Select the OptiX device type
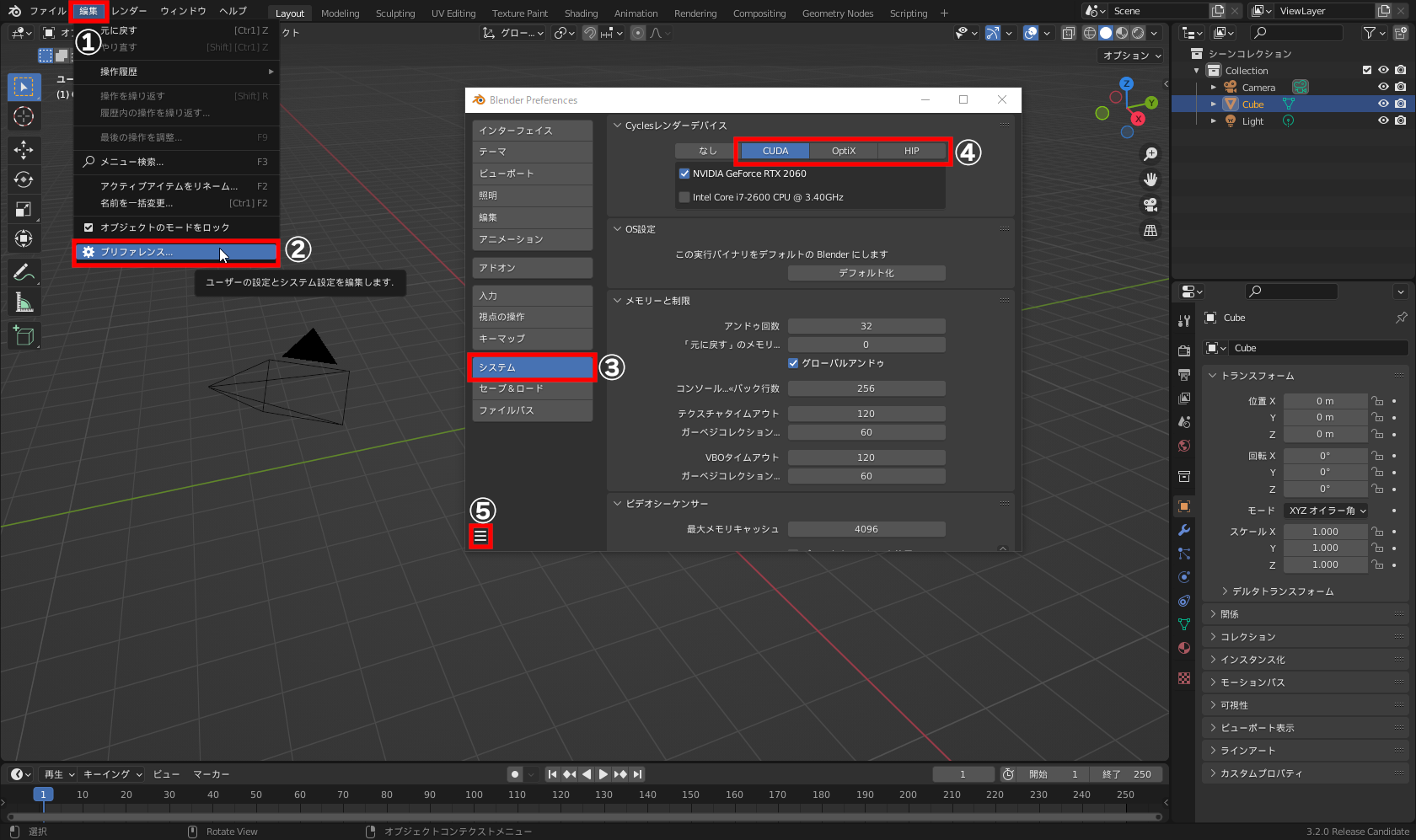Viewport: 1416px width, 840px height. (x=844, y=151)
